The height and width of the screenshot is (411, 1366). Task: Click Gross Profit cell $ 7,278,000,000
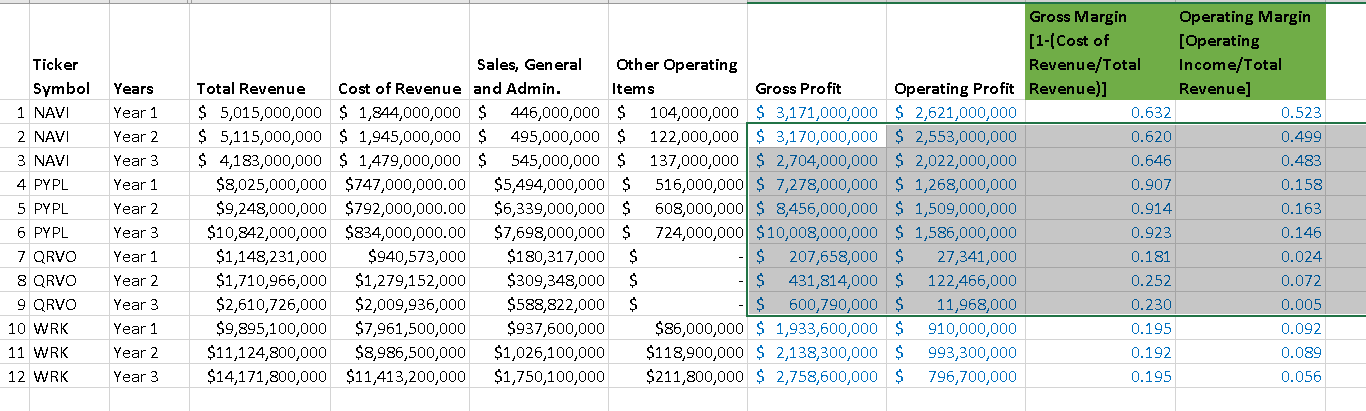tap(816, 185)
